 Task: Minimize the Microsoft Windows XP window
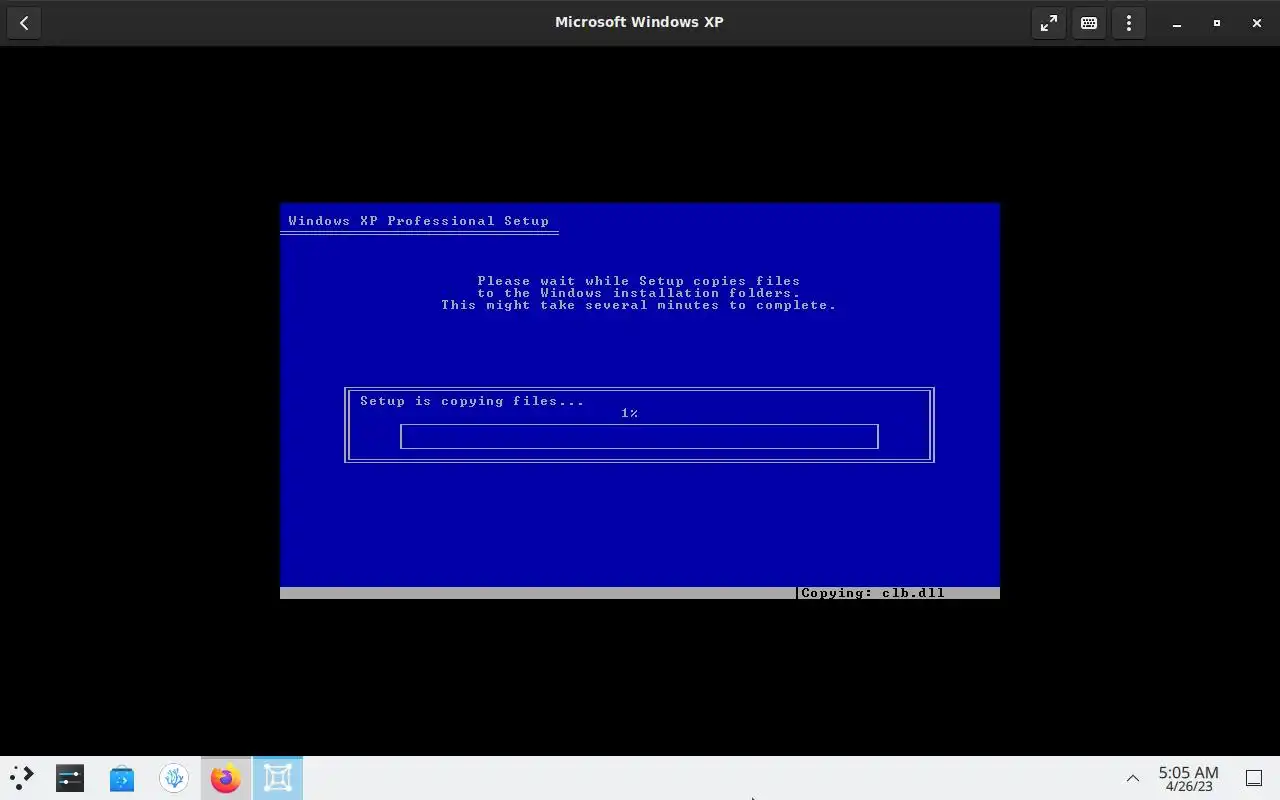1177,22
